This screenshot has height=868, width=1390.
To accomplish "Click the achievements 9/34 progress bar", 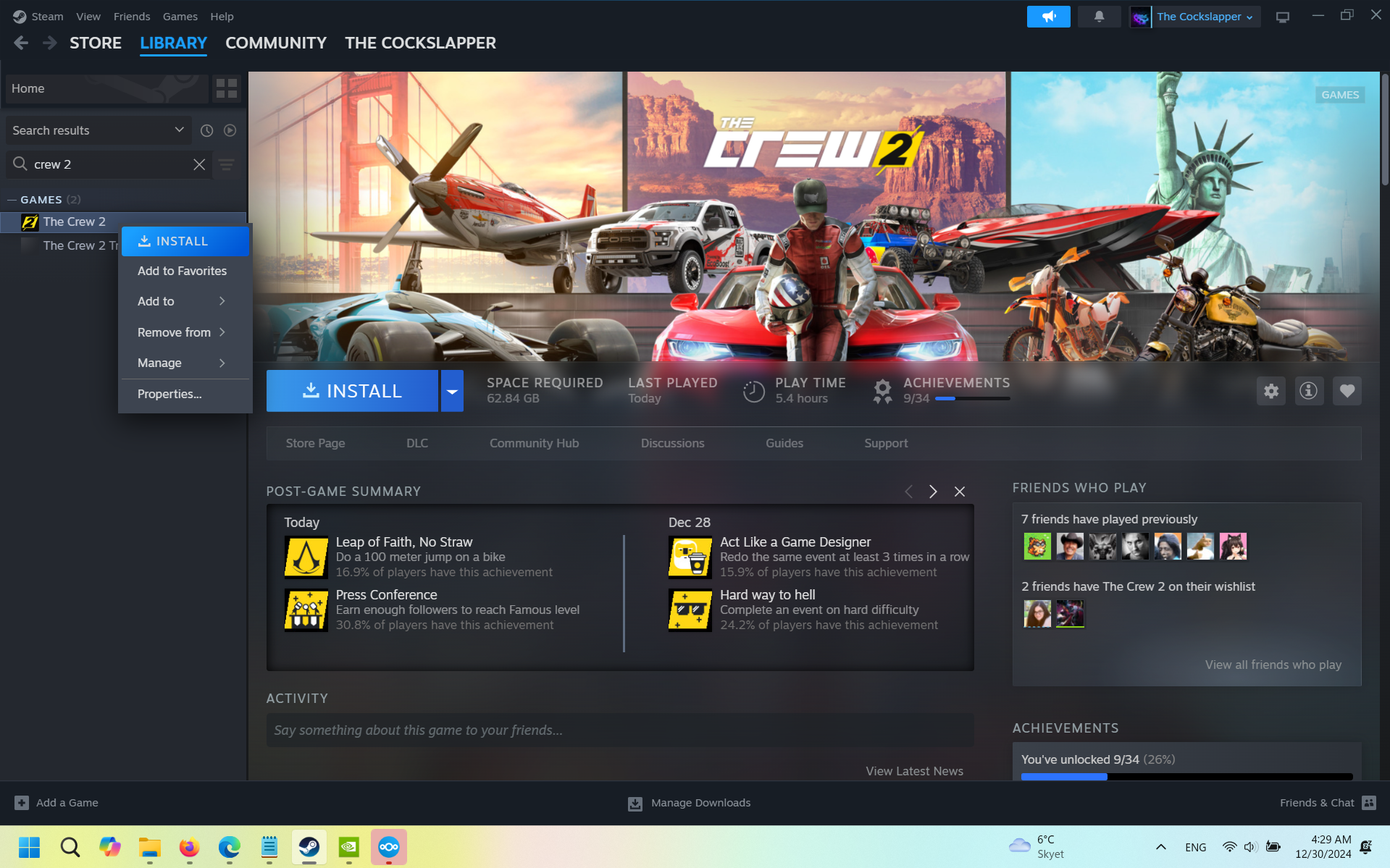I will (973, 398).
